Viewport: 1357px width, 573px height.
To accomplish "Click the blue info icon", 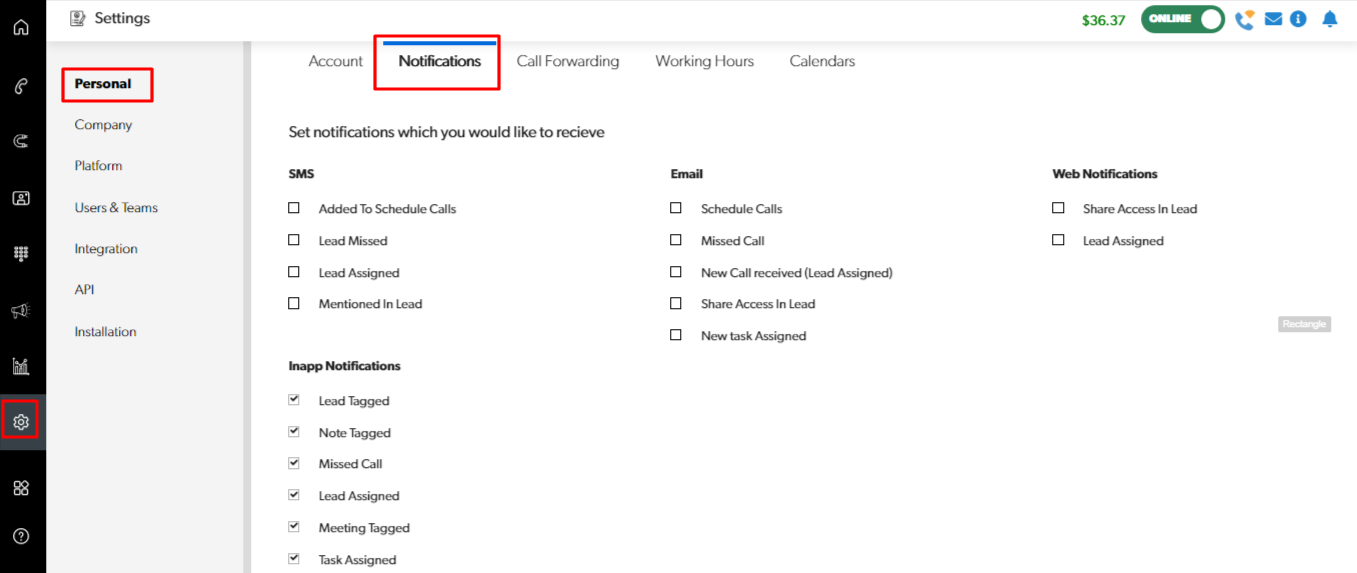I will tap(1298, 19).
